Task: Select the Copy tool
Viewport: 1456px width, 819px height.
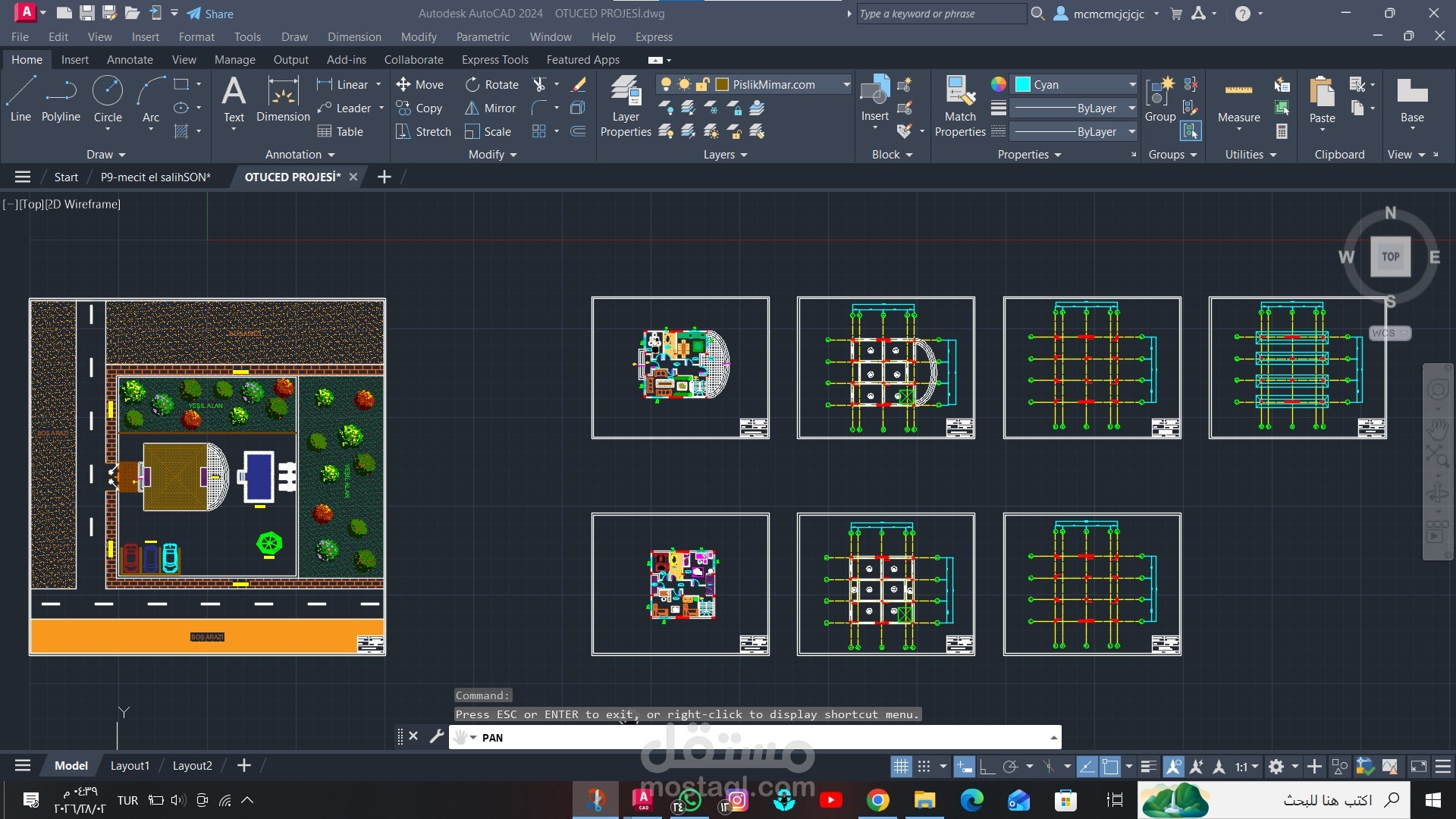Action: [x=419, y=108]
